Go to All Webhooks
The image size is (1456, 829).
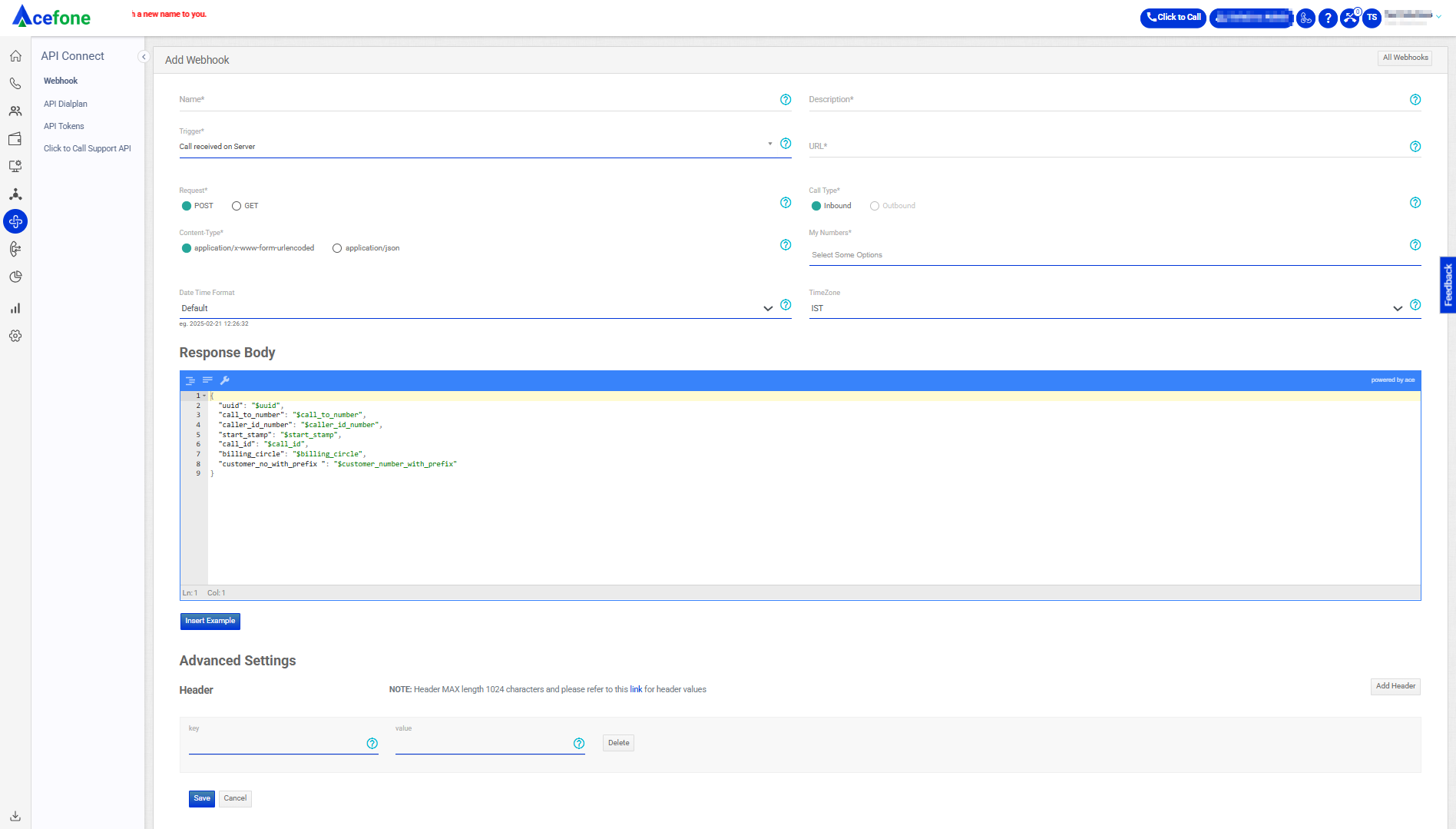pos(1405,58)
